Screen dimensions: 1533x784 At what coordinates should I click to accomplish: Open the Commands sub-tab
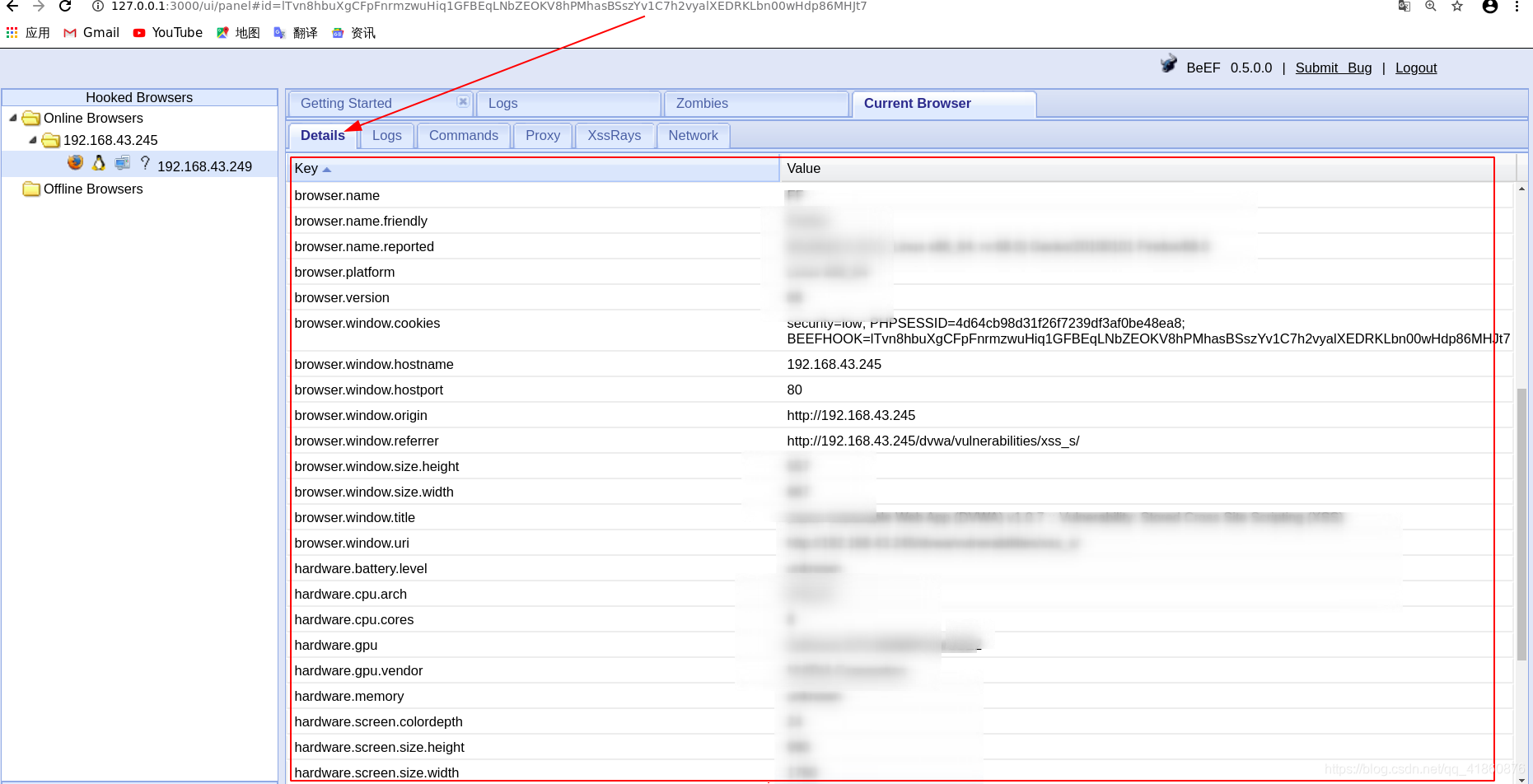pyautogui.click(x=464, y=135)
